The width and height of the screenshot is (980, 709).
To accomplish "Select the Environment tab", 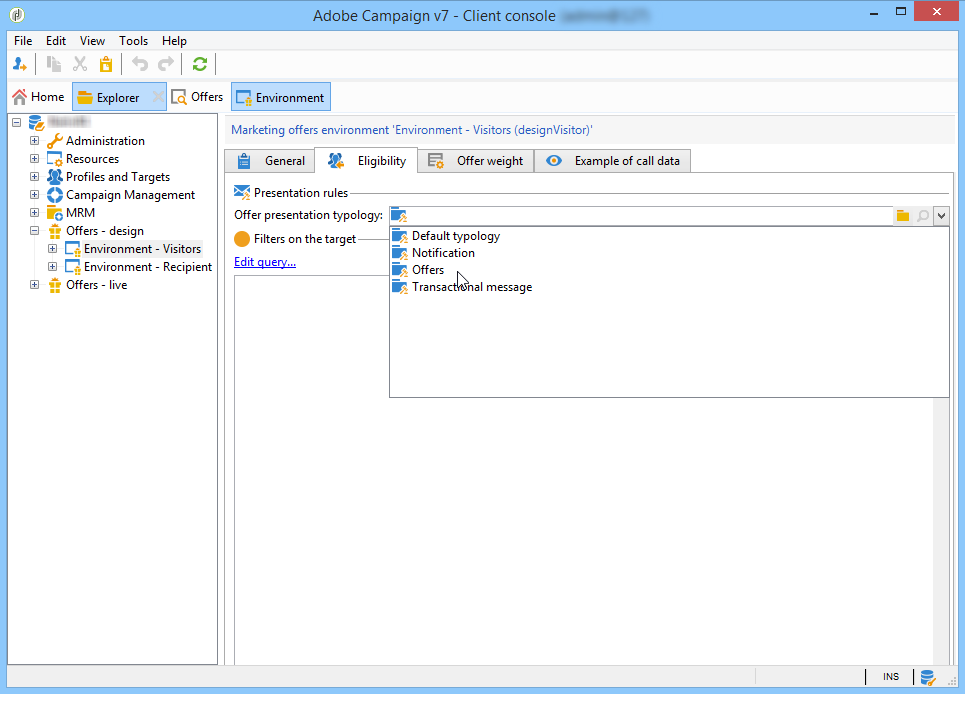I will 281,98.
